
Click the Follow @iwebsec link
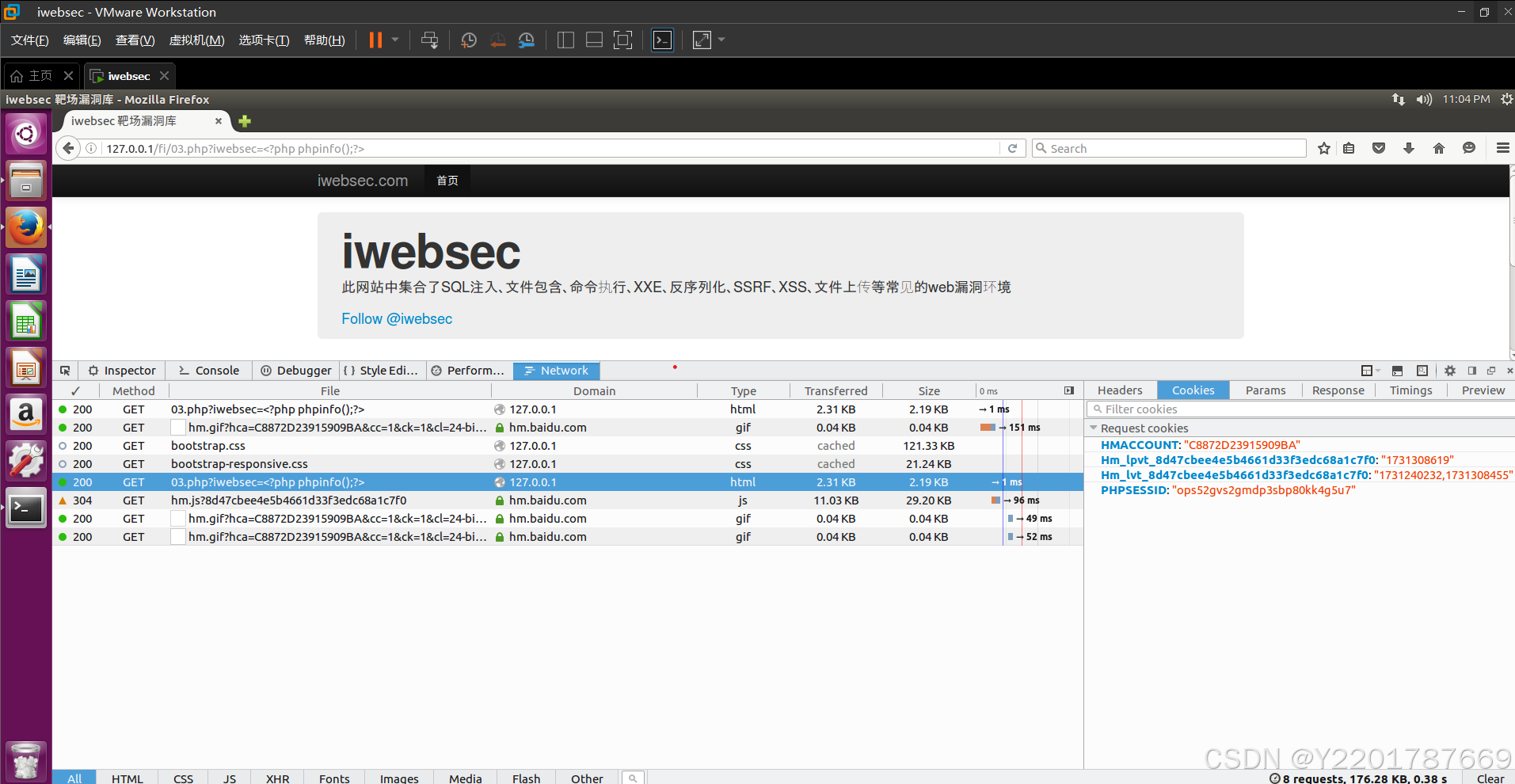pyautogui.click(x=396, y=318)
